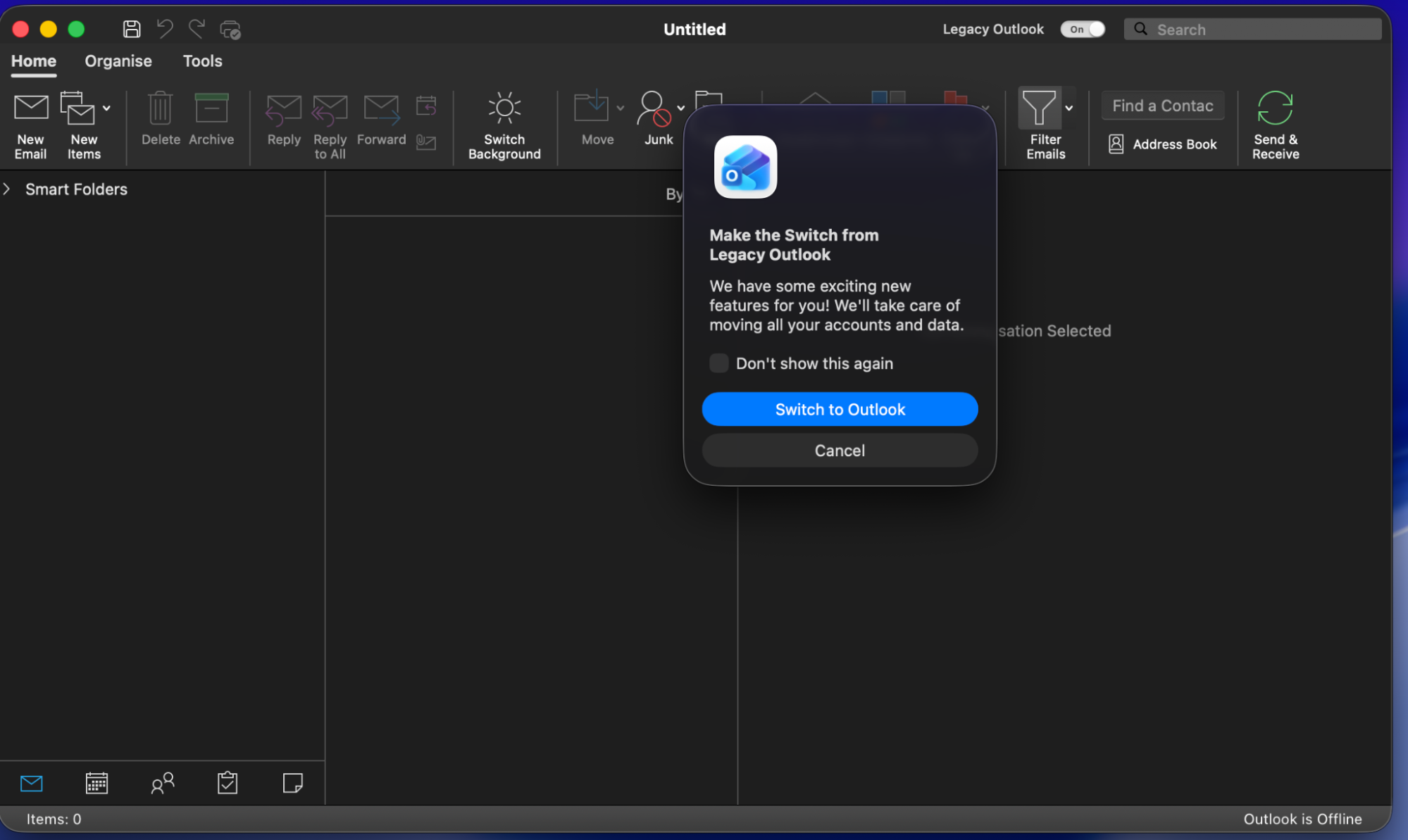1408x840 pixels.
Task: Click the Reply icon
Action: pyautogui.click(x=283, y=110)
